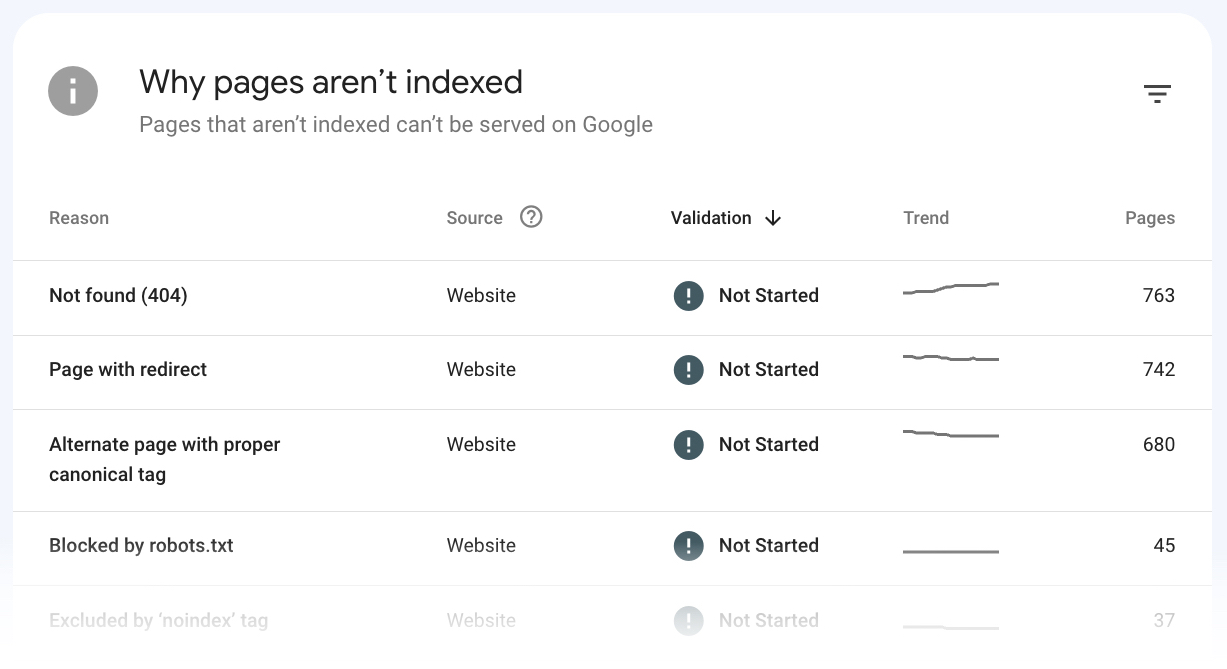This screenshot has height=669, width=1227.
Task: Click the alert icon on Excluded by 'noindex' row
Action: coord(688,621)
